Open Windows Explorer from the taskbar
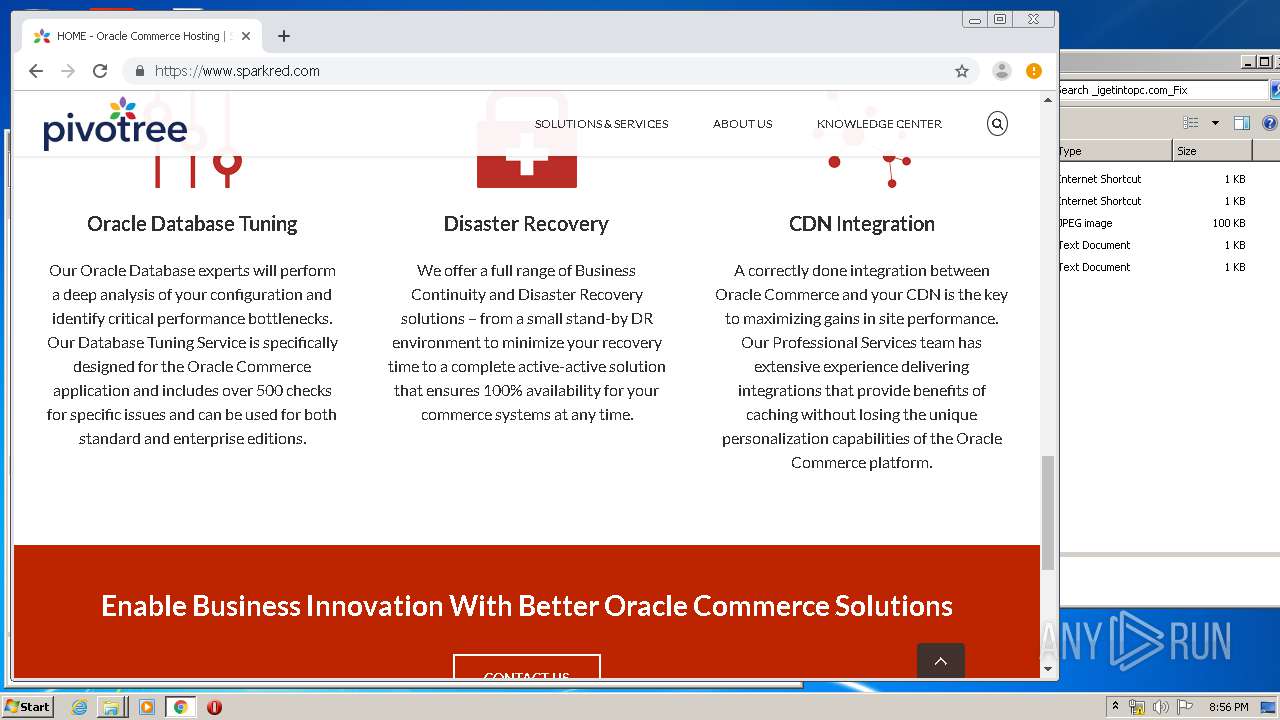The width and height of the screenshot is (1280, 720). 111,707
